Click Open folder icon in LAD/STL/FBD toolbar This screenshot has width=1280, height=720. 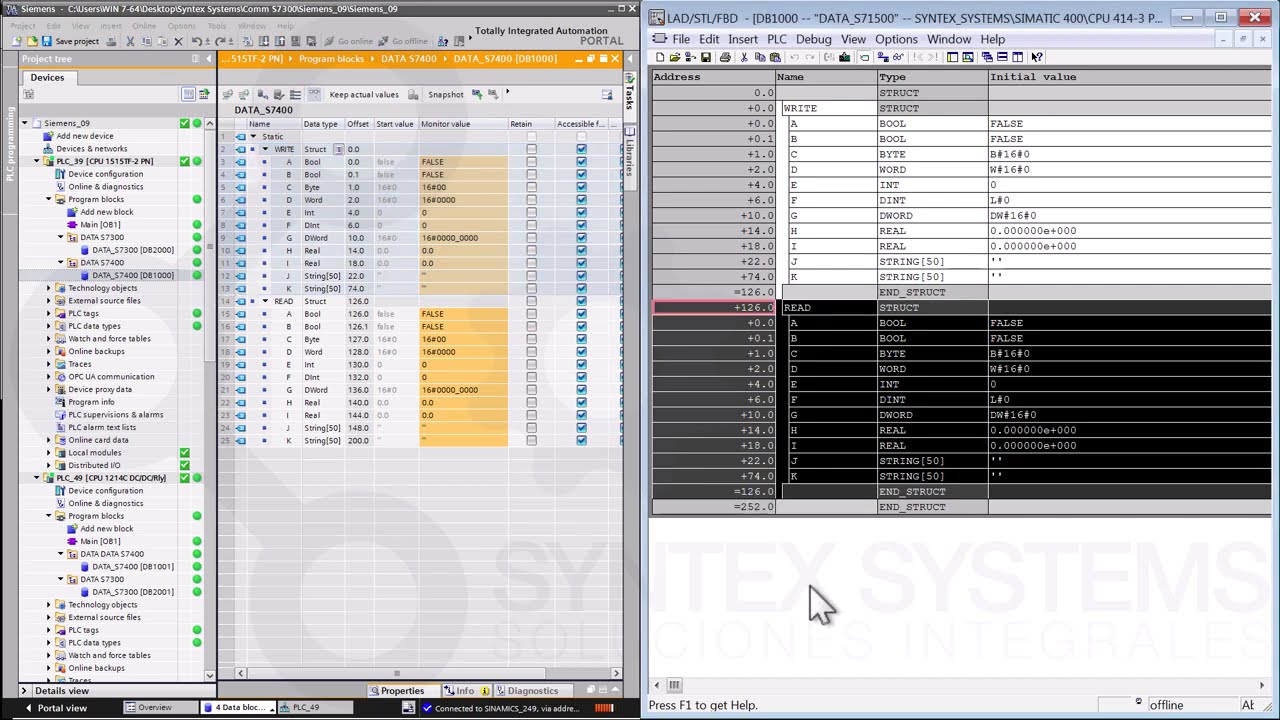pos(675,57)
